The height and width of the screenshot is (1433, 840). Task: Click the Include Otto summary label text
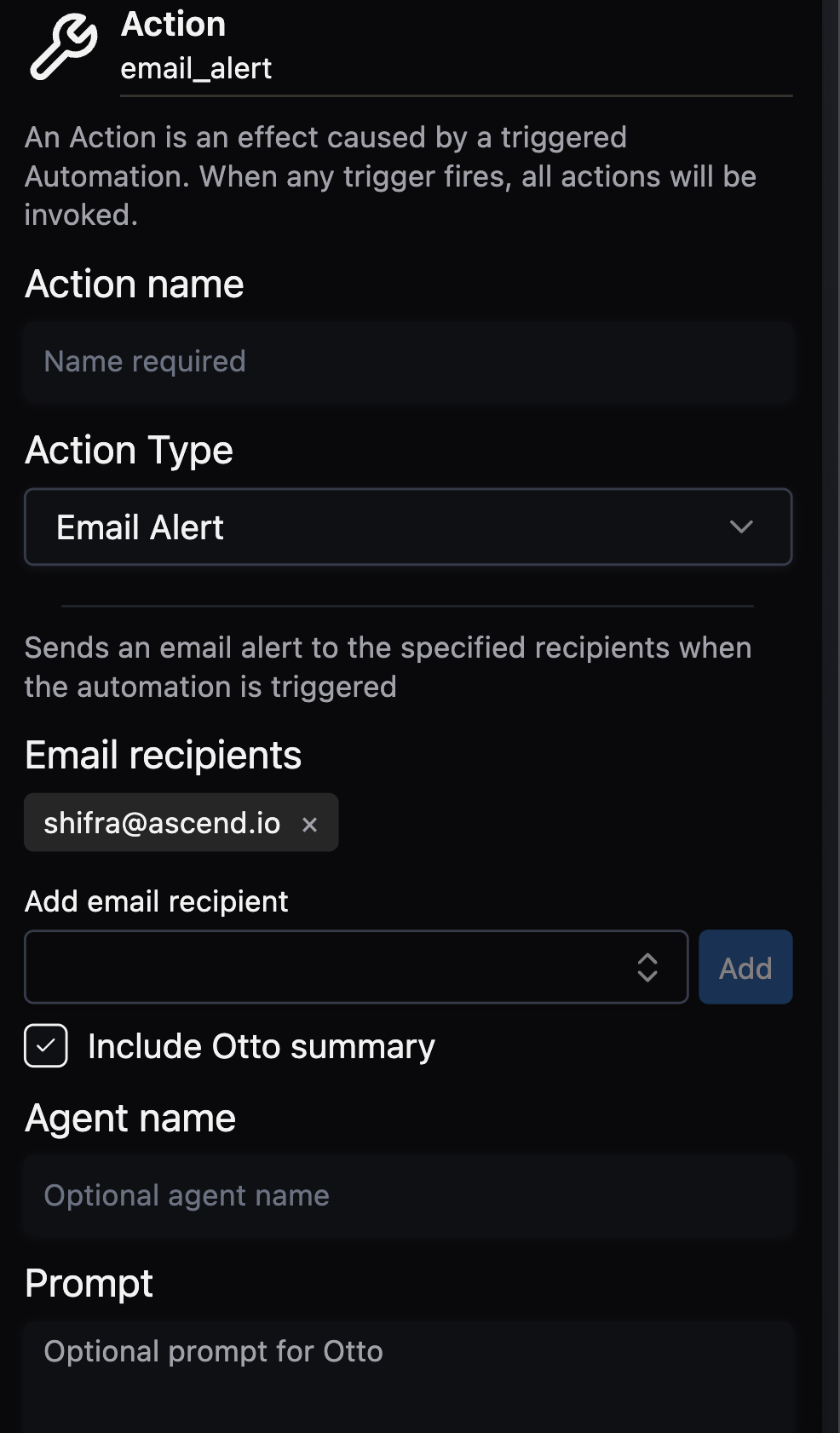(261, 1046)
